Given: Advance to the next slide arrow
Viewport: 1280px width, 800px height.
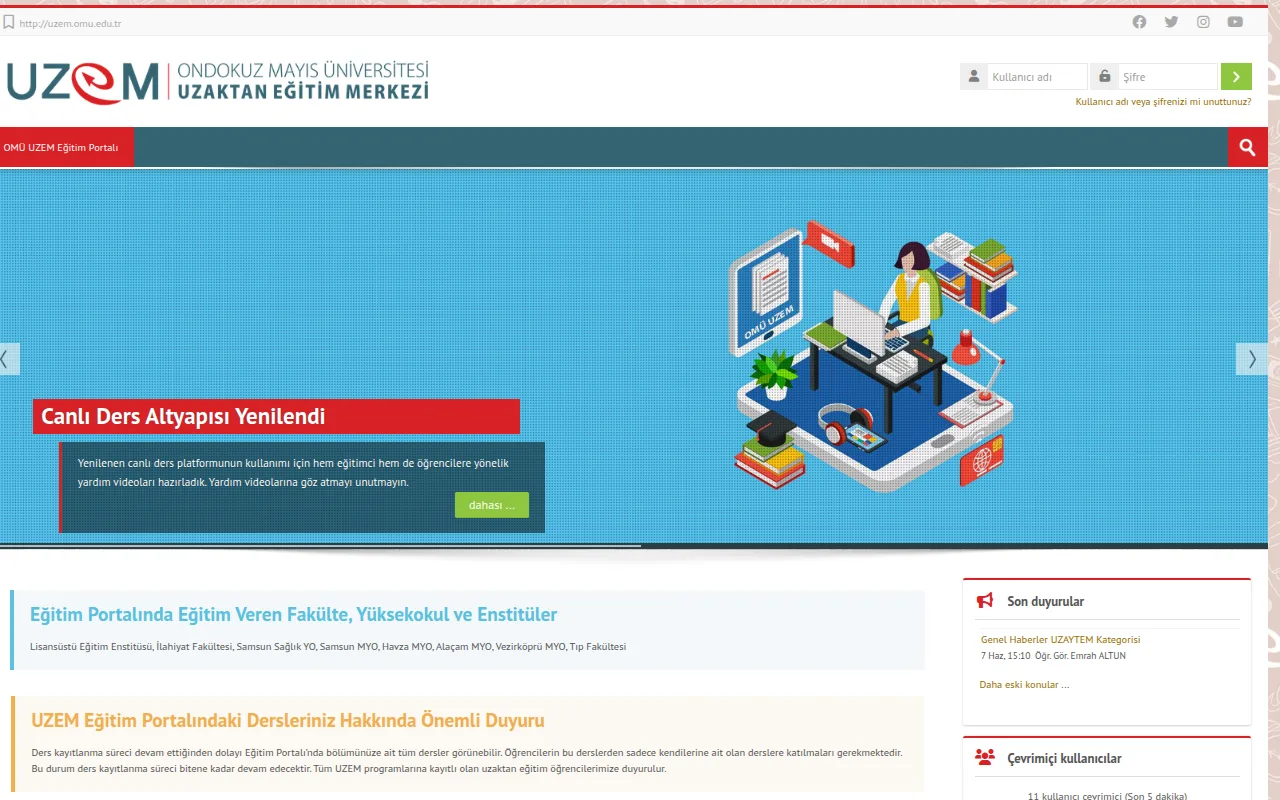Looking at the screenshot, I should point(1252,359).
